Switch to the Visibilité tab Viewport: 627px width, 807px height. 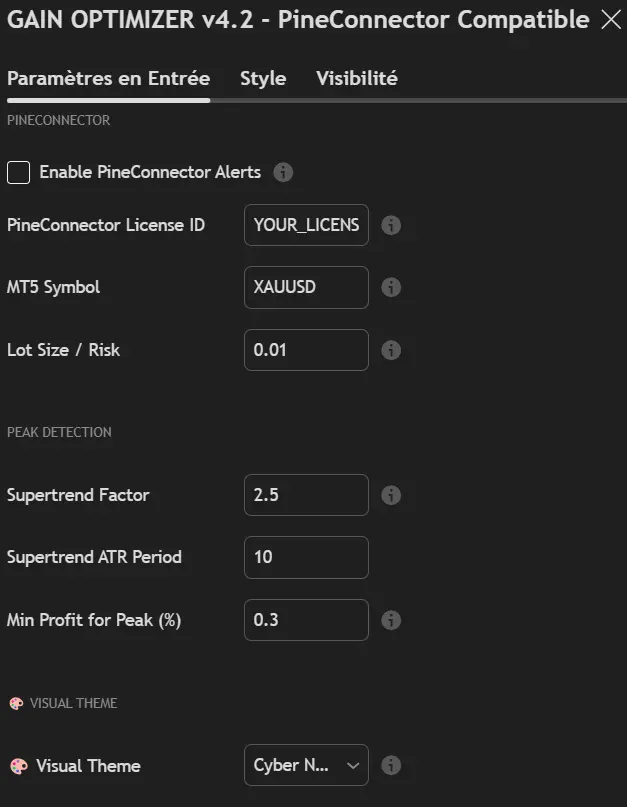point(357,78)
